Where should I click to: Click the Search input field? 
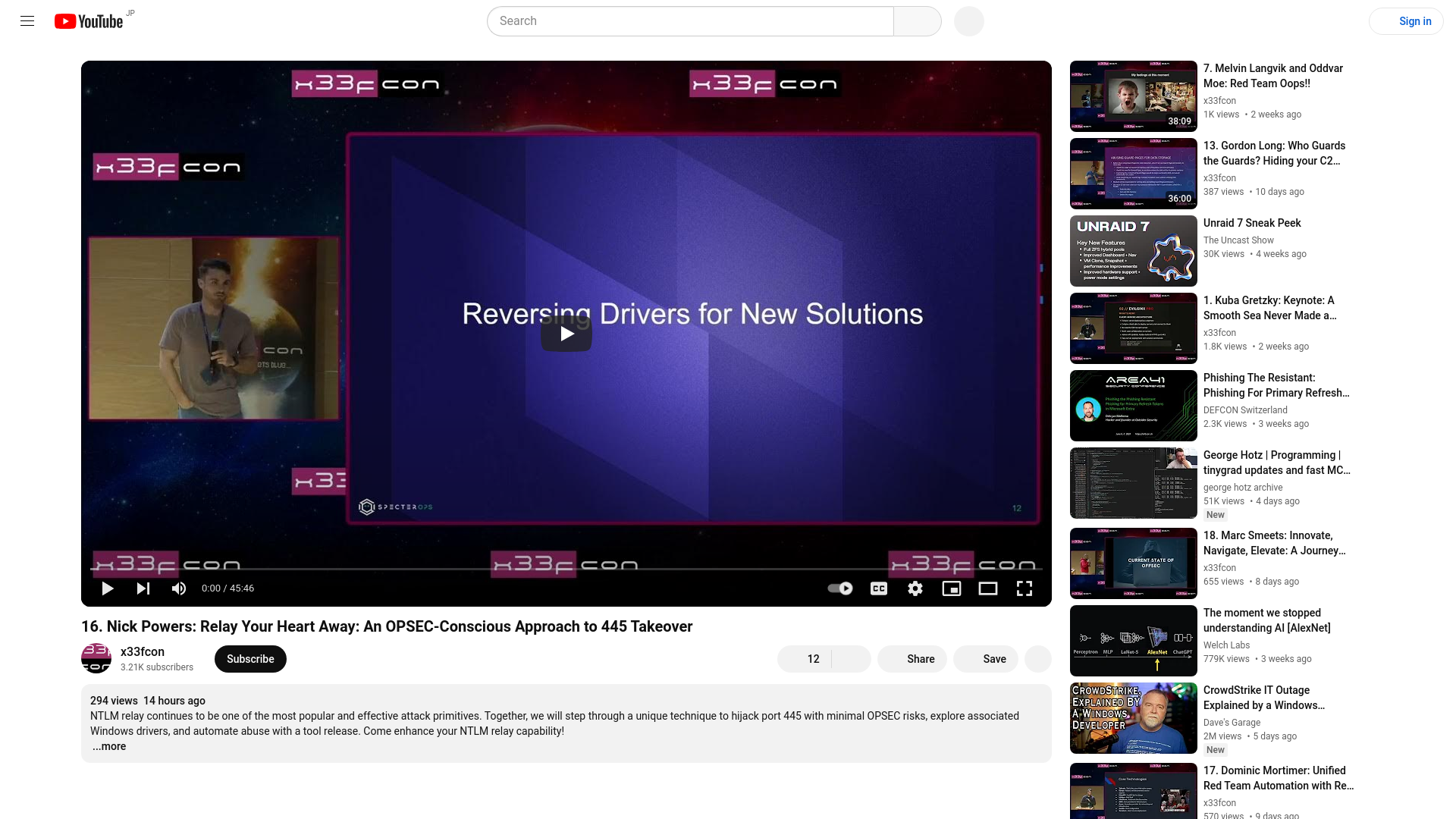pos(690,21)
